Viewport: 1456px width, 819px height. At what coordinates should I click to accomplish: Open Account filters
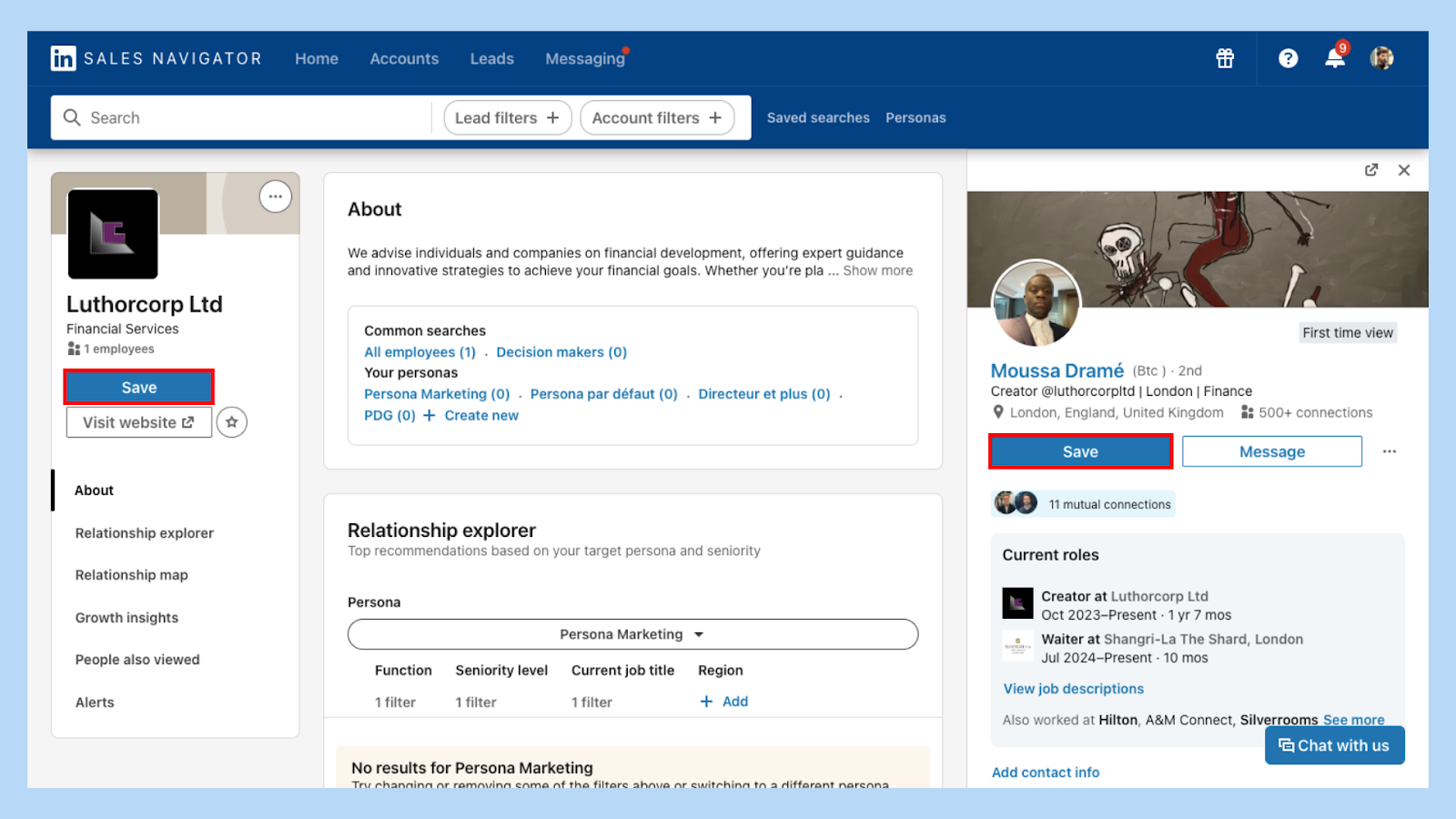pyautogui.click(x=657, y=117)
